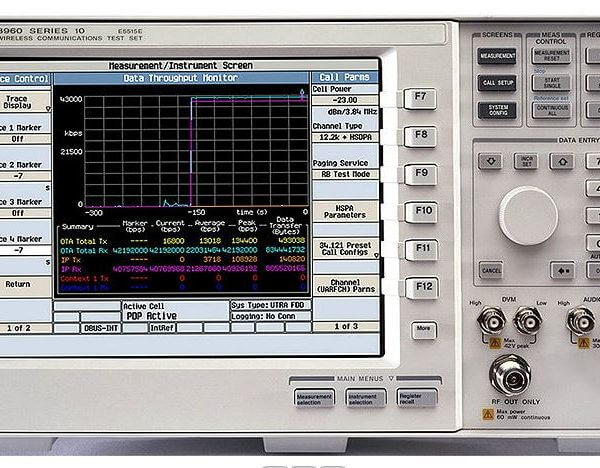Open the MEASUREMENT screen key
The height and width of the screenshot is (468, 600).
pyautogui.click(x=497, y=56)
